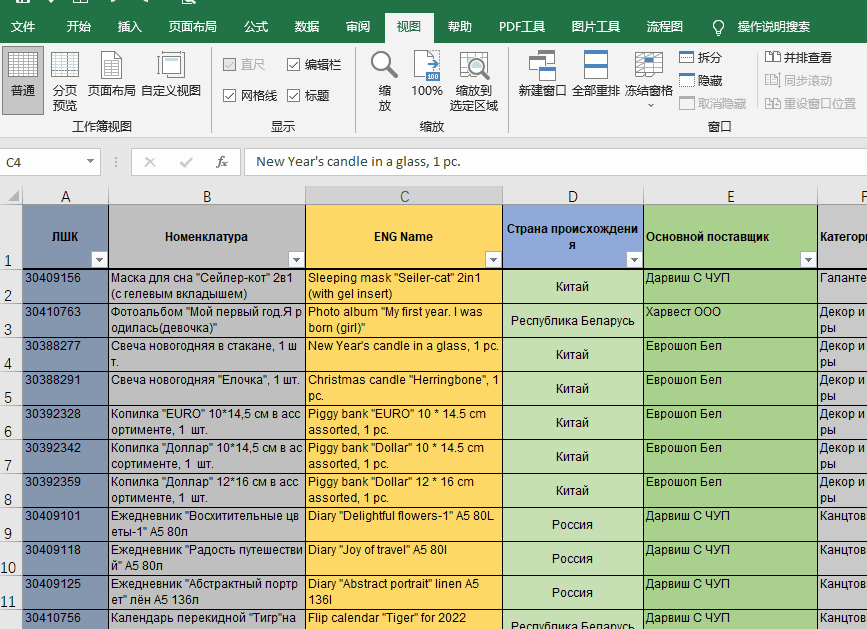Screen dimensions: 867x629
Task: Toggle the 标题 headings checkbox
Action: tap(293, 96)
